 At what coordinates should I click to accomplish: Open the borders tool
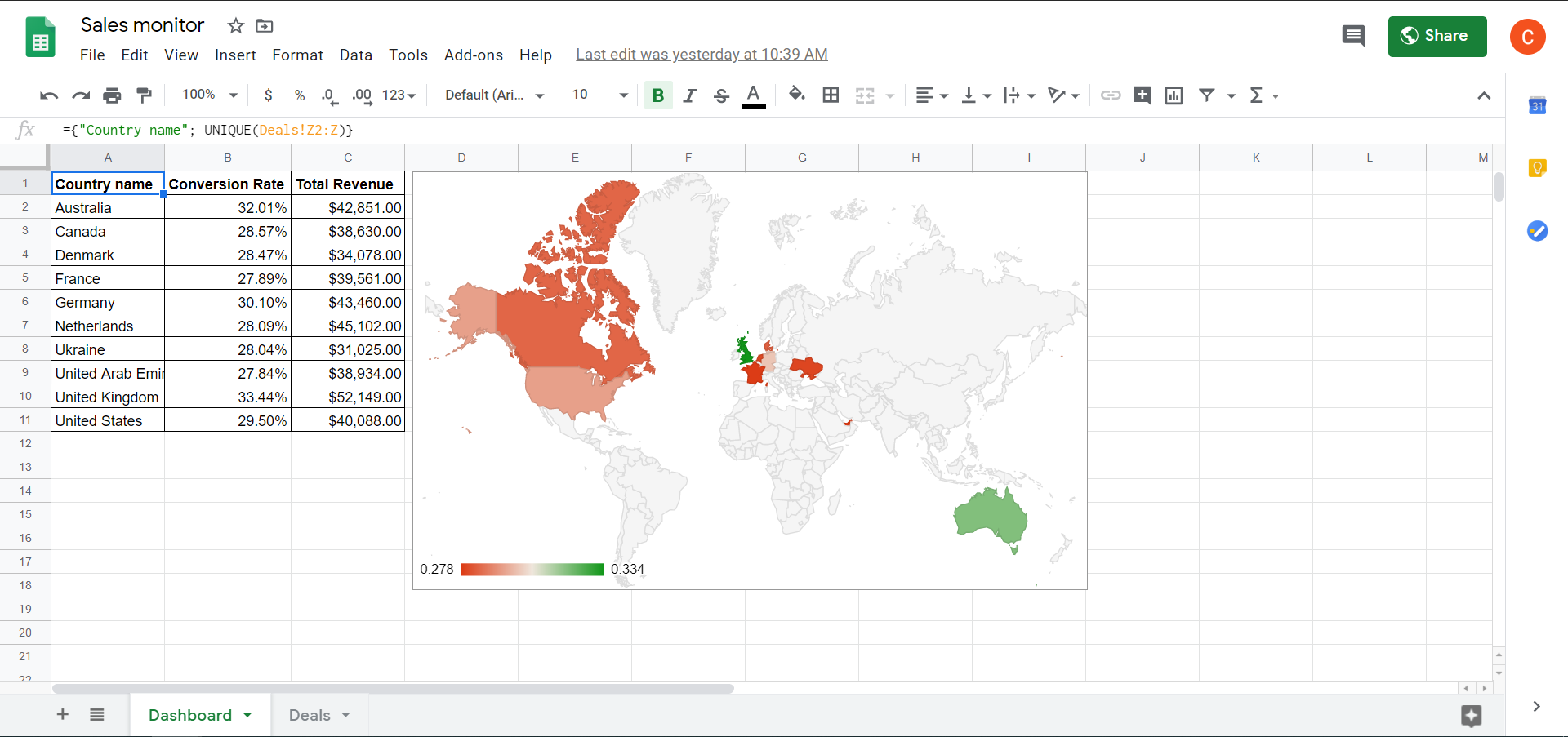831,95
